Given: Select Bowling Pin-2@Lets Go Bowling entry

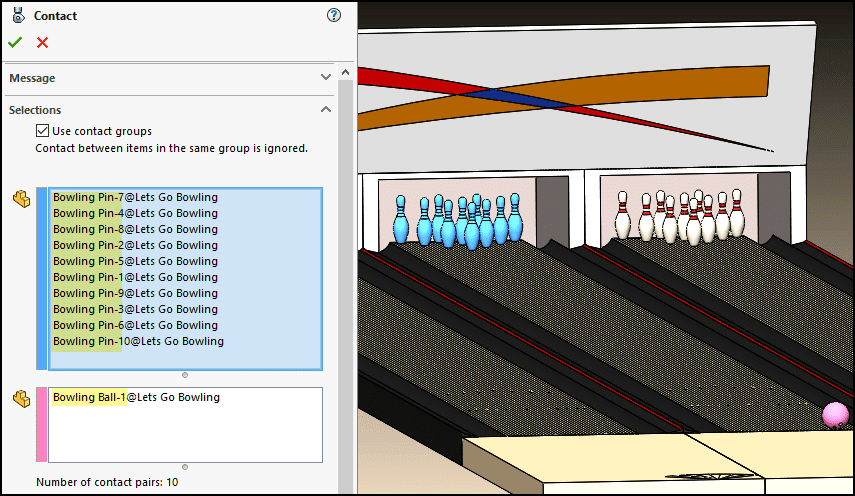Looking at the screenshot, I should (x=135, y=245).
